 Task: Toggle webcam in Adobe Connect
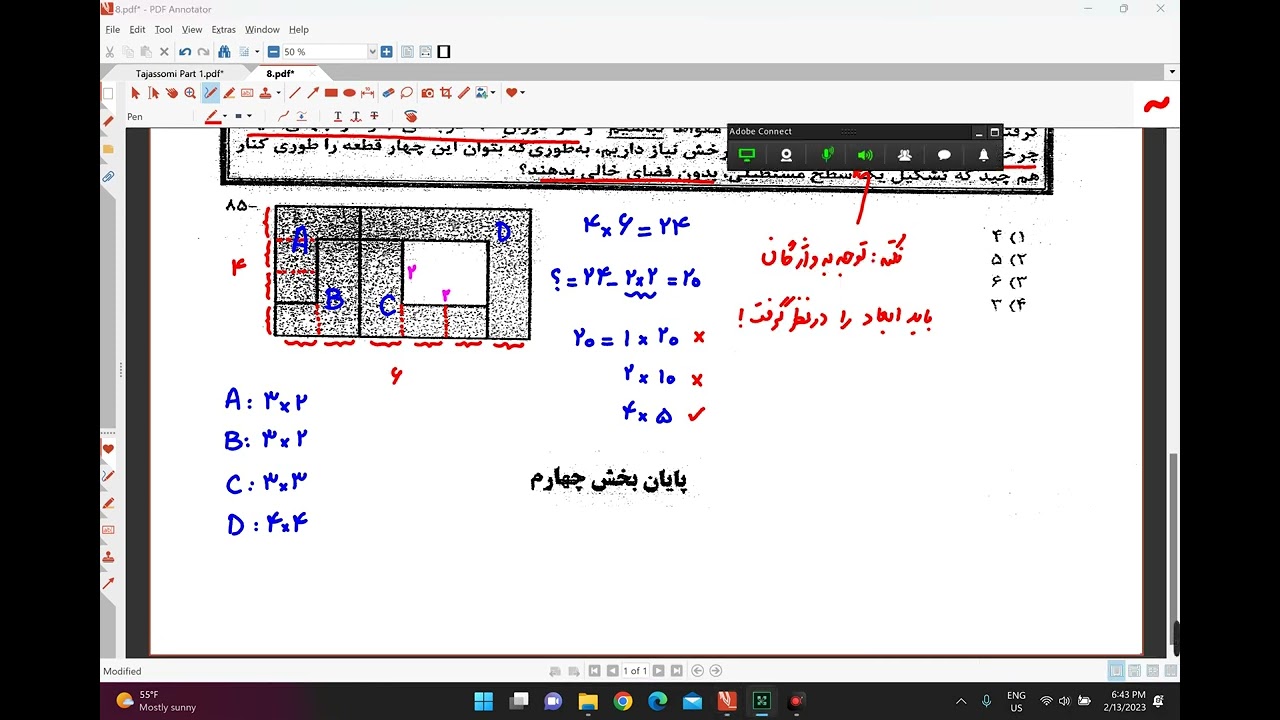(786, 155)
